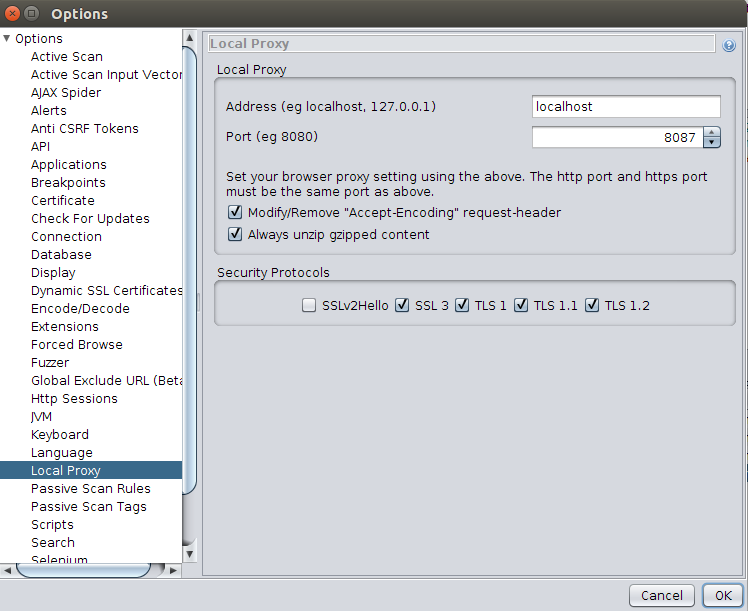
Task: Uncheck the TLS 1.2 protocol
Action: pyautogui.click(x=592, y=305)
